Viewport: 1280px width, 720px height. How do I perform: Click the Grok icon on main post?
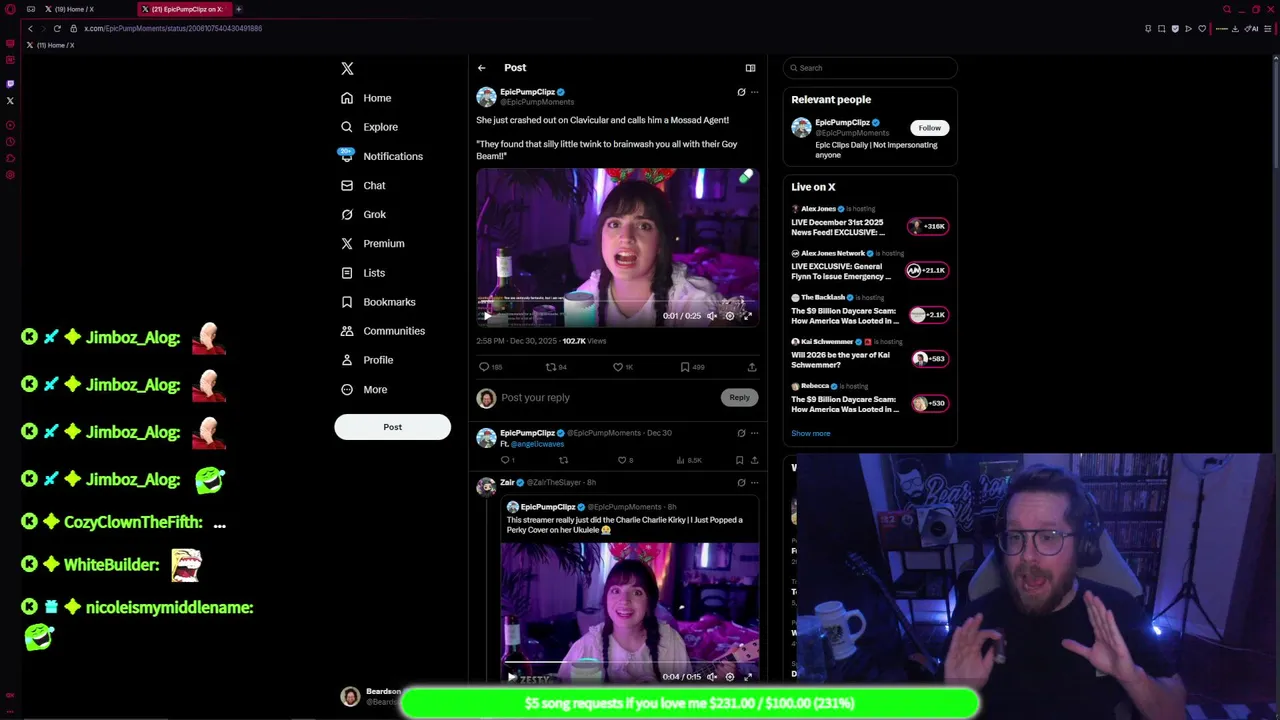pos(741,92)
